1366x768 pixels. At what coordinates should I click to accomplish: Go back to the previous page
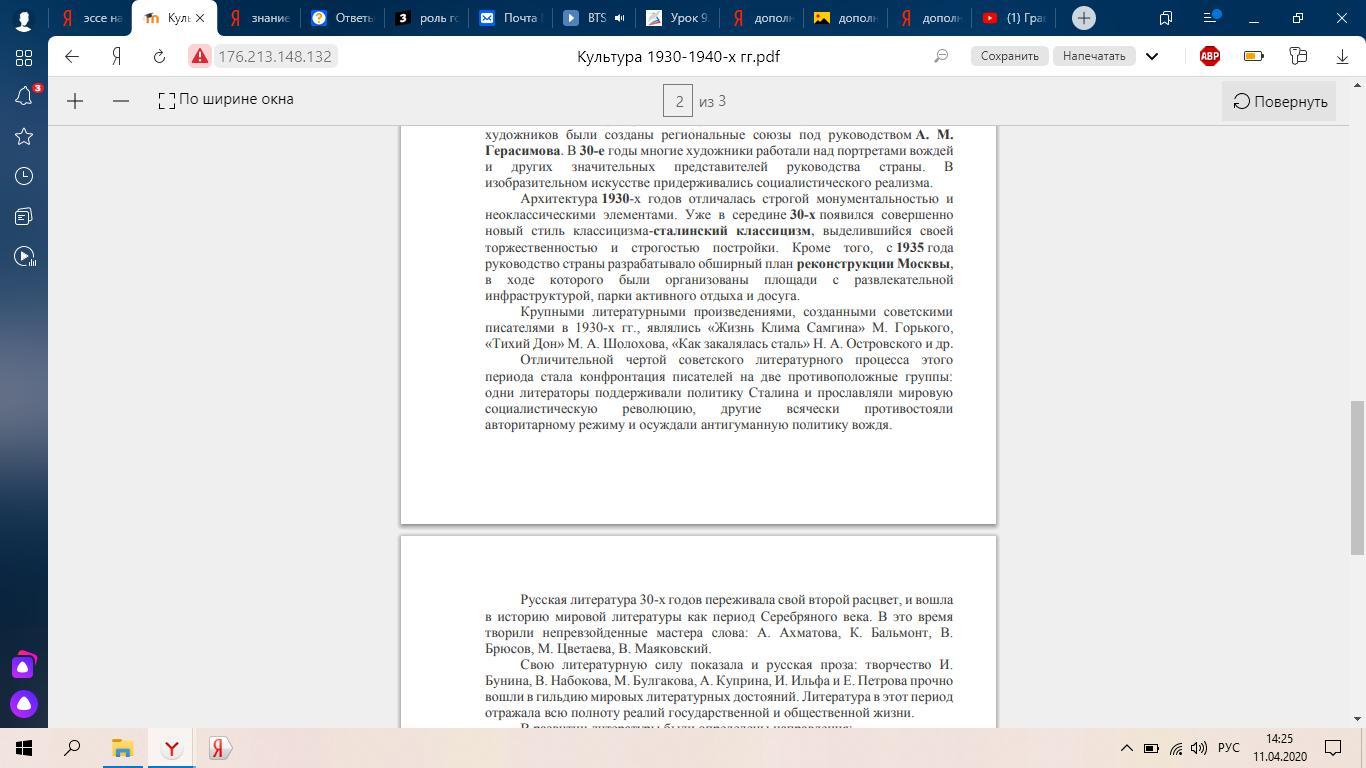tap(72, 56)
